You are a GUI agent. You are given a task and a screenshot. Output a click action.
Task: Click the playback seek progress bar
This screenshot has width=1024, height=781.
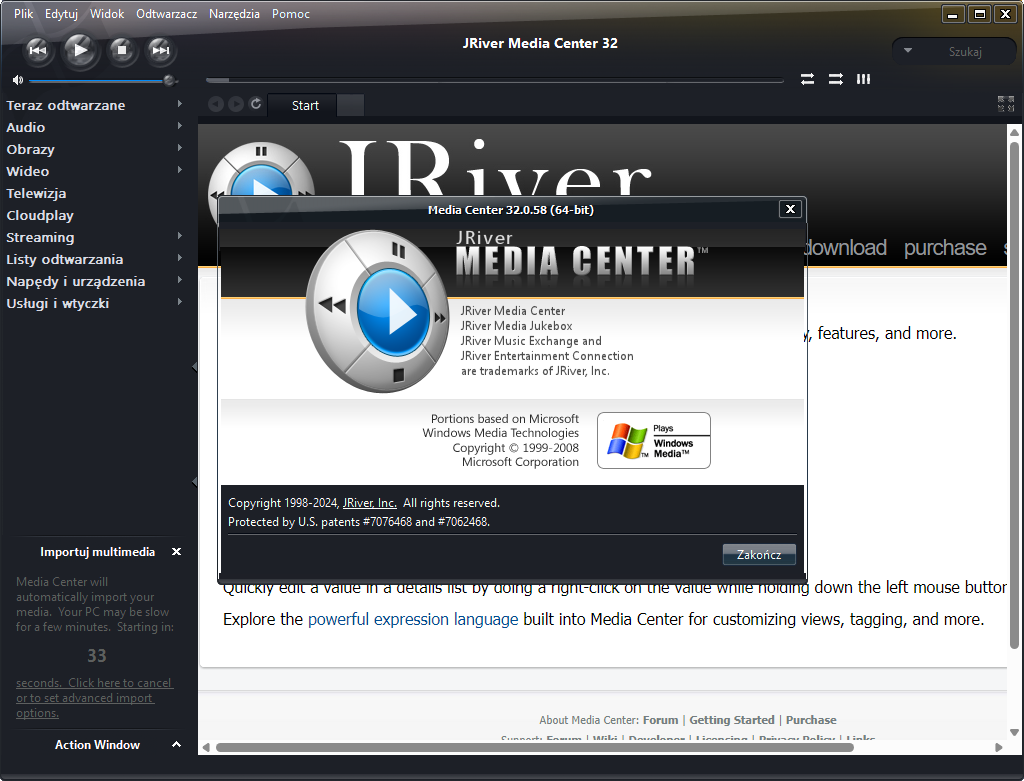click(494, 80)
